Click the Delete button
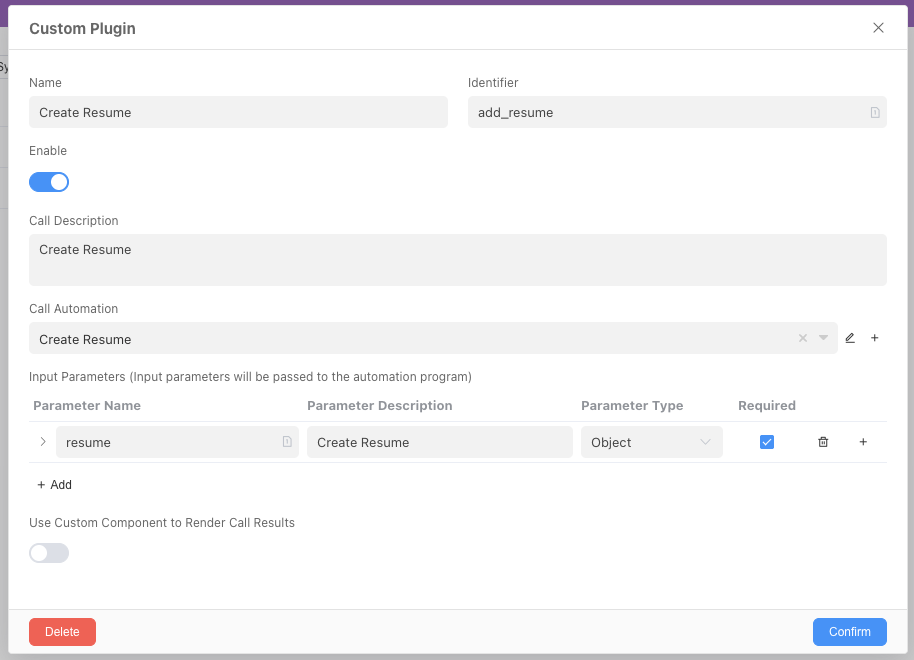 pos(62,631)
